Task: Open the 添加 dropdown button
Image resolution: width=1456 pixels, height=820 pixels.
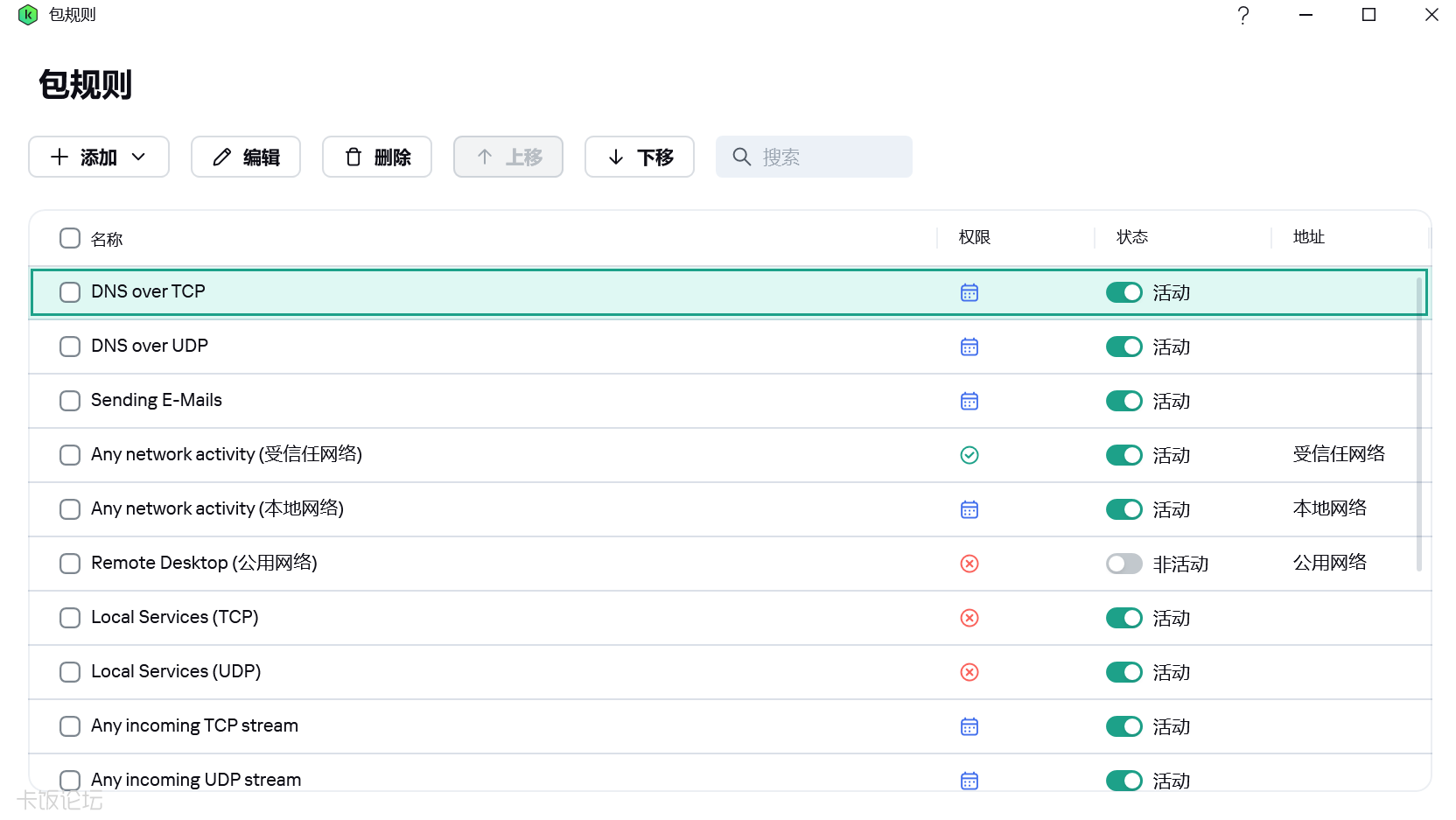Action: click(x=99, y=157)
